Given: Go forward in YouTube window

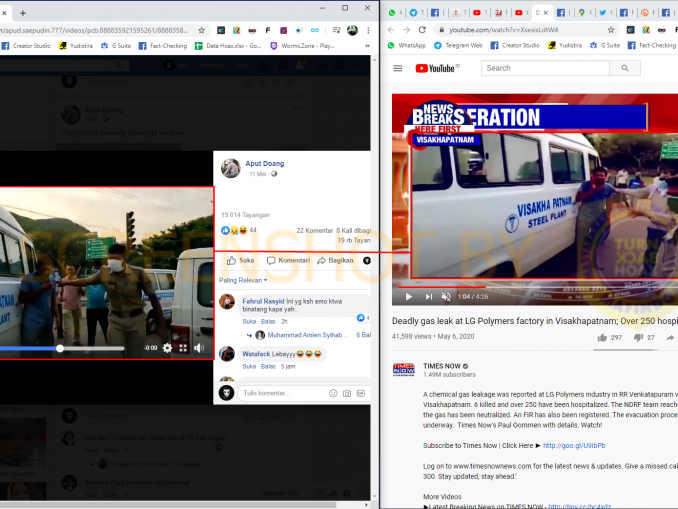Looking at the screenshot, I should click(406, 30).
